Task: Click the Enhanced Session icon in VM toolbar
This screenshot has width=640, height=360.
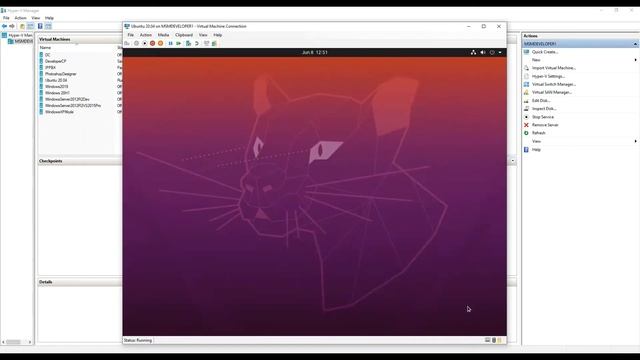Action: (207, 43)
